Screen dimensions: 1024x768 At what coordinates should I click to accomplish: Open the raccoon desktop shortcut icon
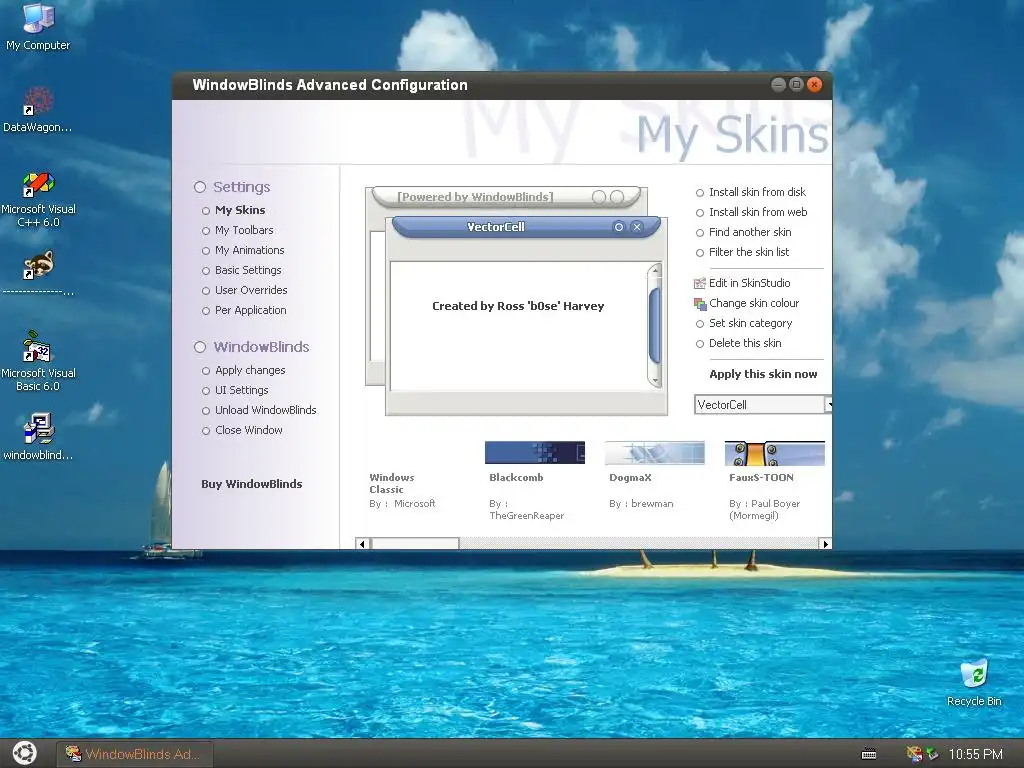point(38,266)
